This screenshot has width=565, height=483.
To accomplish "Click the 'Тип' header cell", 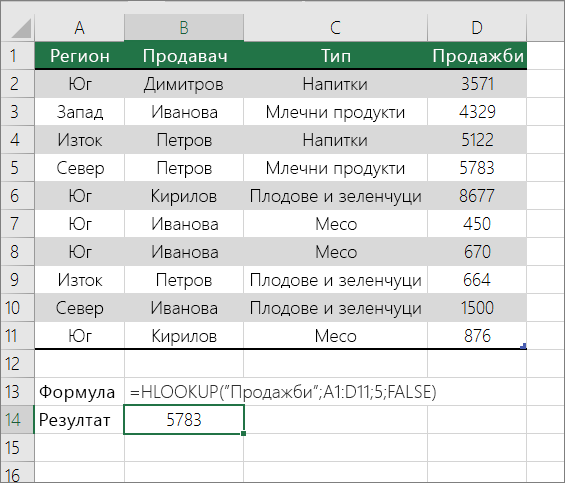I will (335, 56).
